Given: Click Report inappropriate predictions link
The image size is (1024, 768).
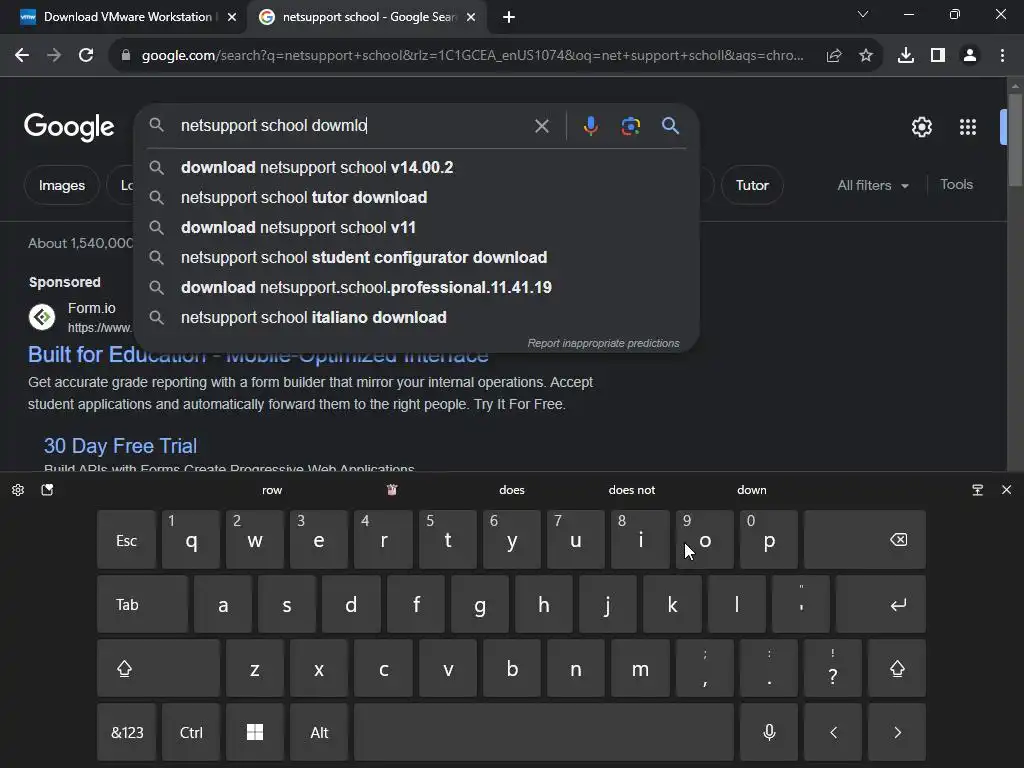Looking at the screenshot, I should pyautogui.click(x=603, y=344).
